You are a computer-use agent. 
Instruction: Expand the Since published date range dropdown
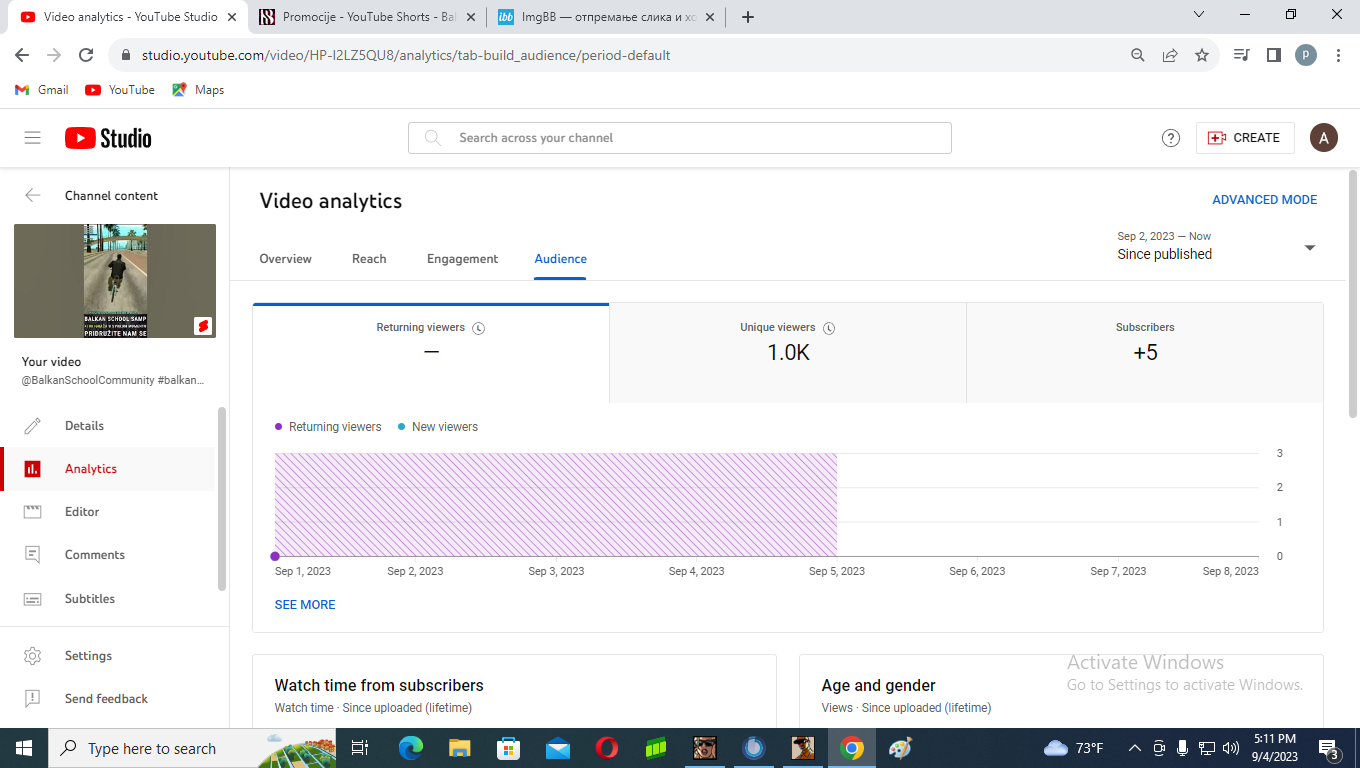pos(1310,248)
